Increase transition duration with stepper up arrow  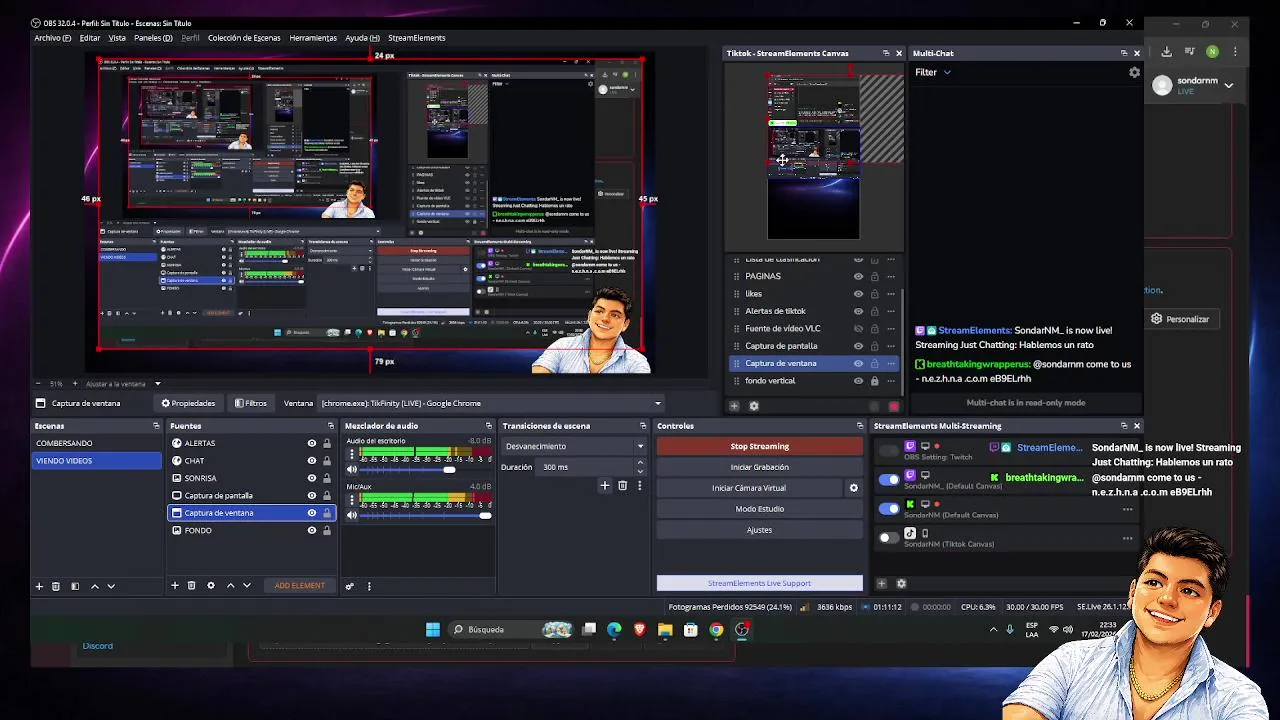640,463
